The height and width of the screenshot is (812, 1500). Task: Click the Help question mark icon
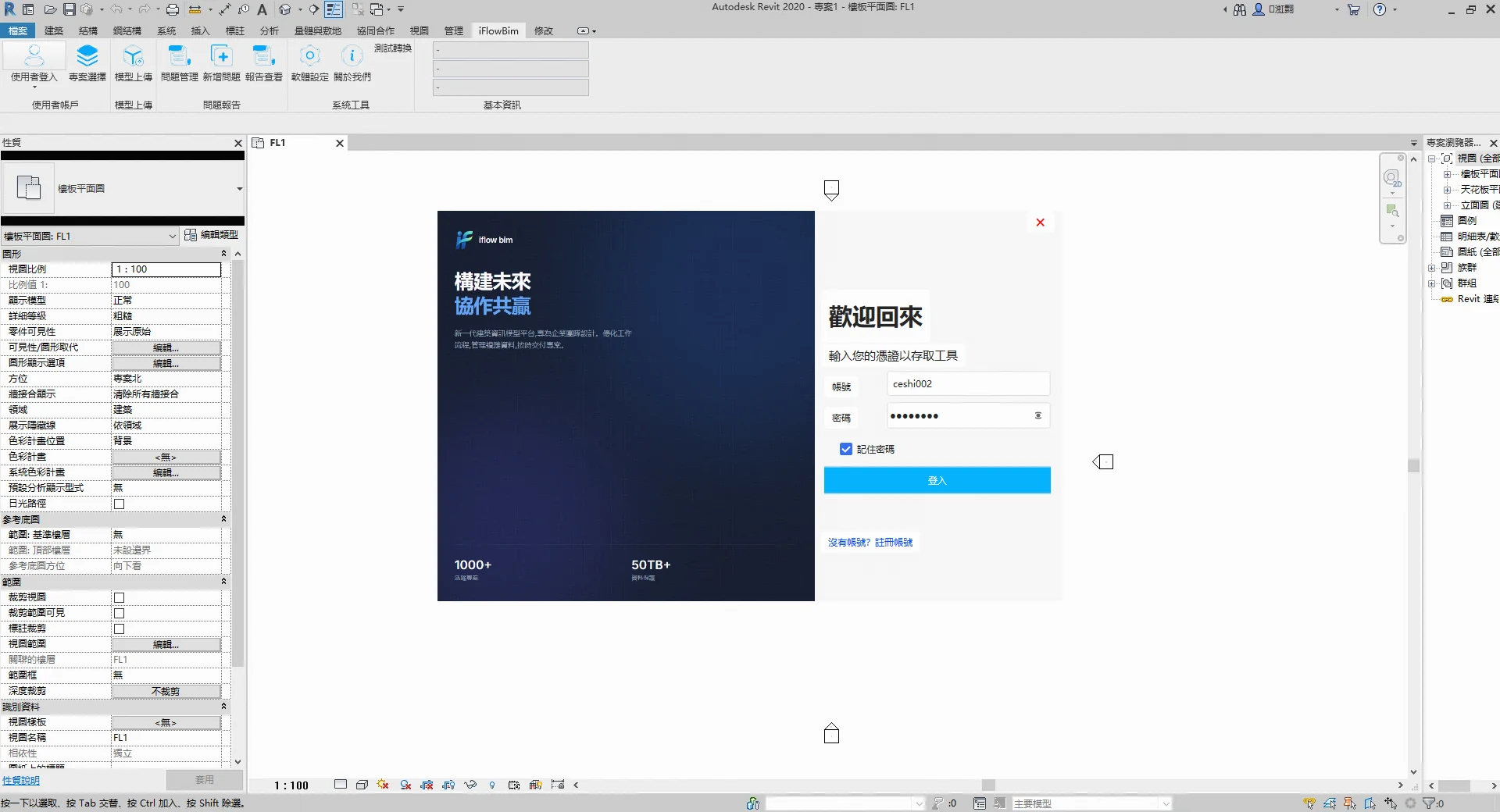pos(1380,9)
